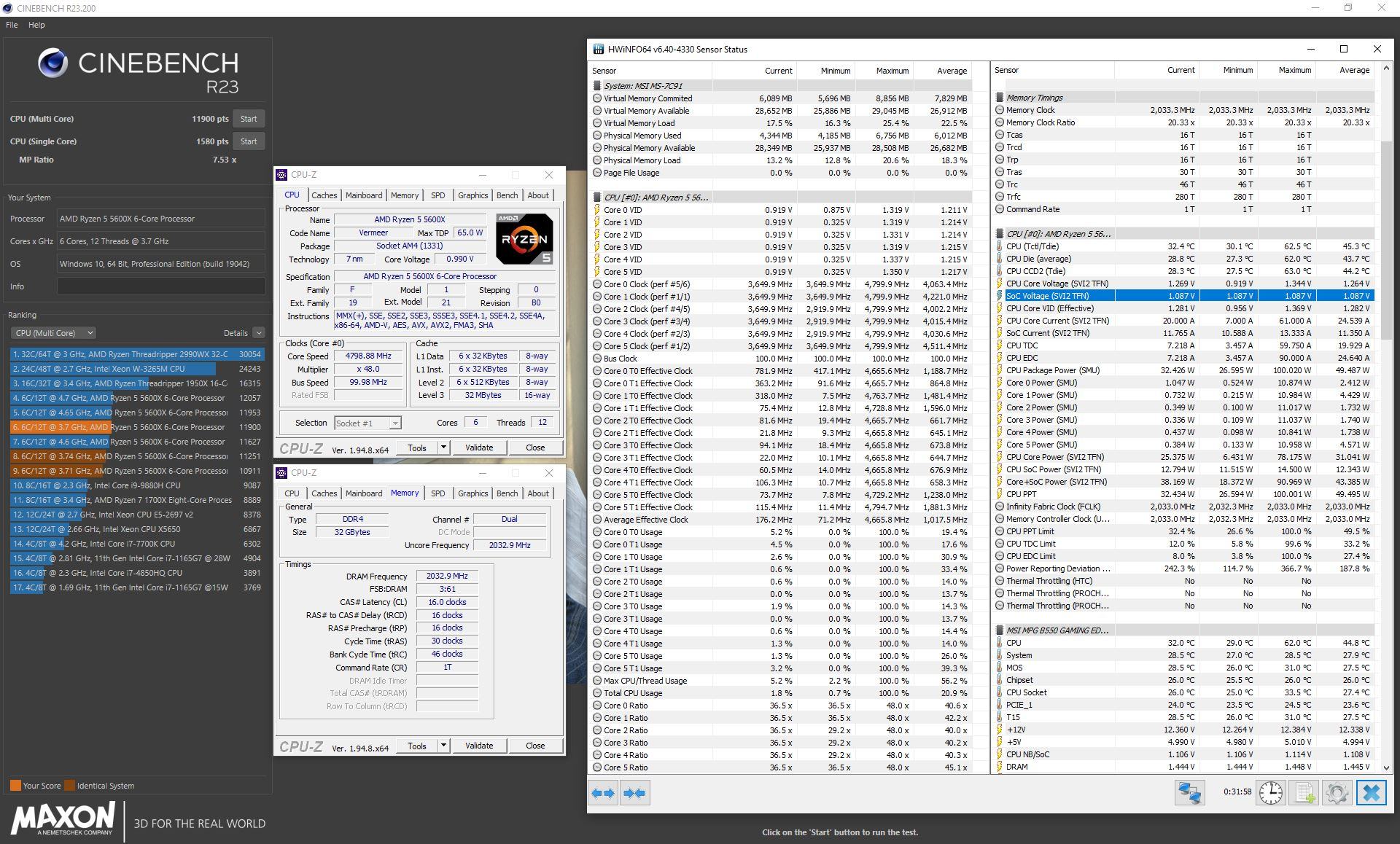Open About tab in lower CPU-Z
Screen dimensions: 1400x844
(x=538, y=493)
